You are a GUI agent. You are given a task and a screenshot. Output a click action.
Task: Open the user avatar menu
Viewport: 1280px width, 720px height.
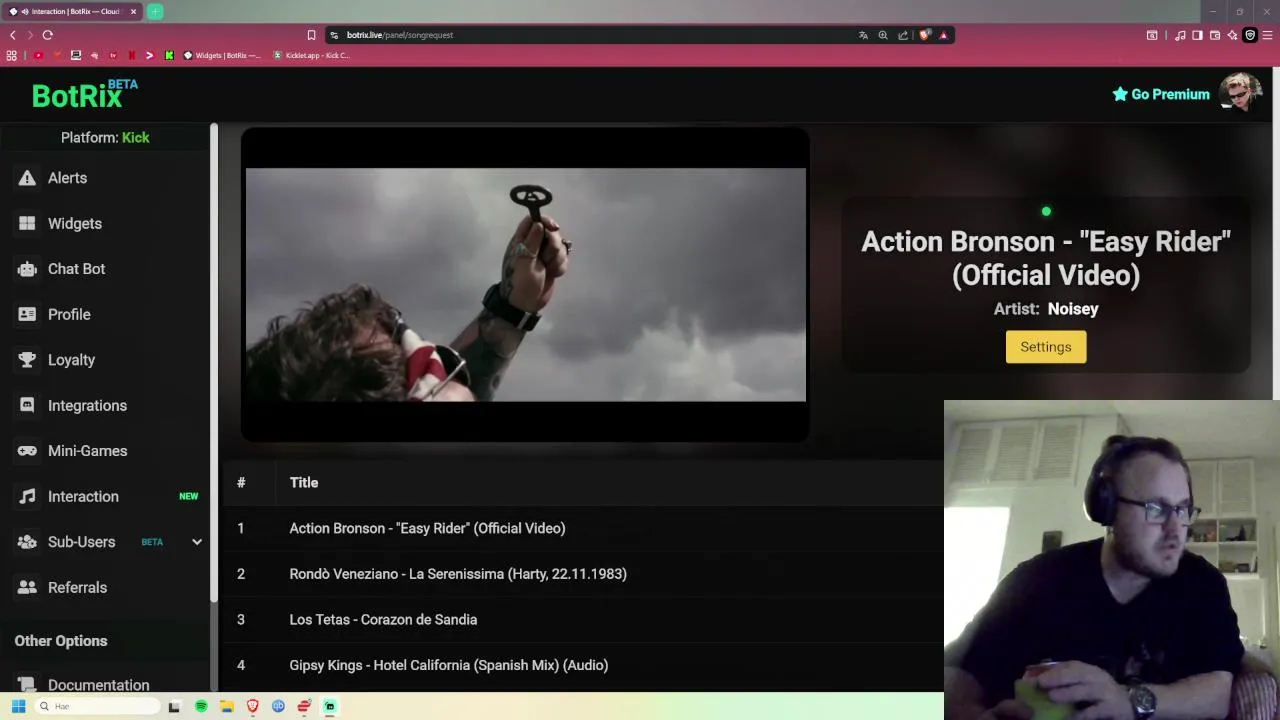point(1240,93)
